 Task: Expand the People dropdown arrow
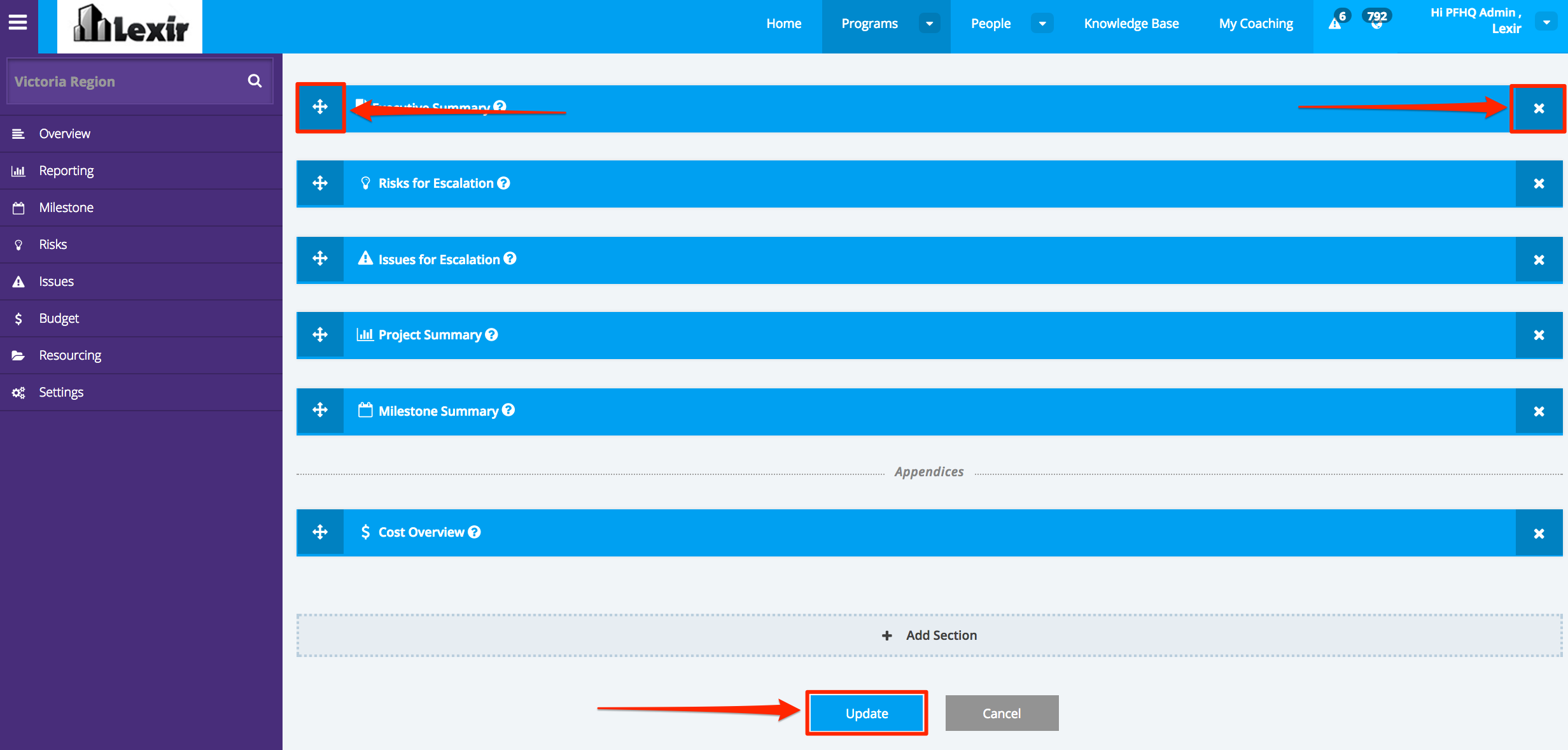[1042, 24]
